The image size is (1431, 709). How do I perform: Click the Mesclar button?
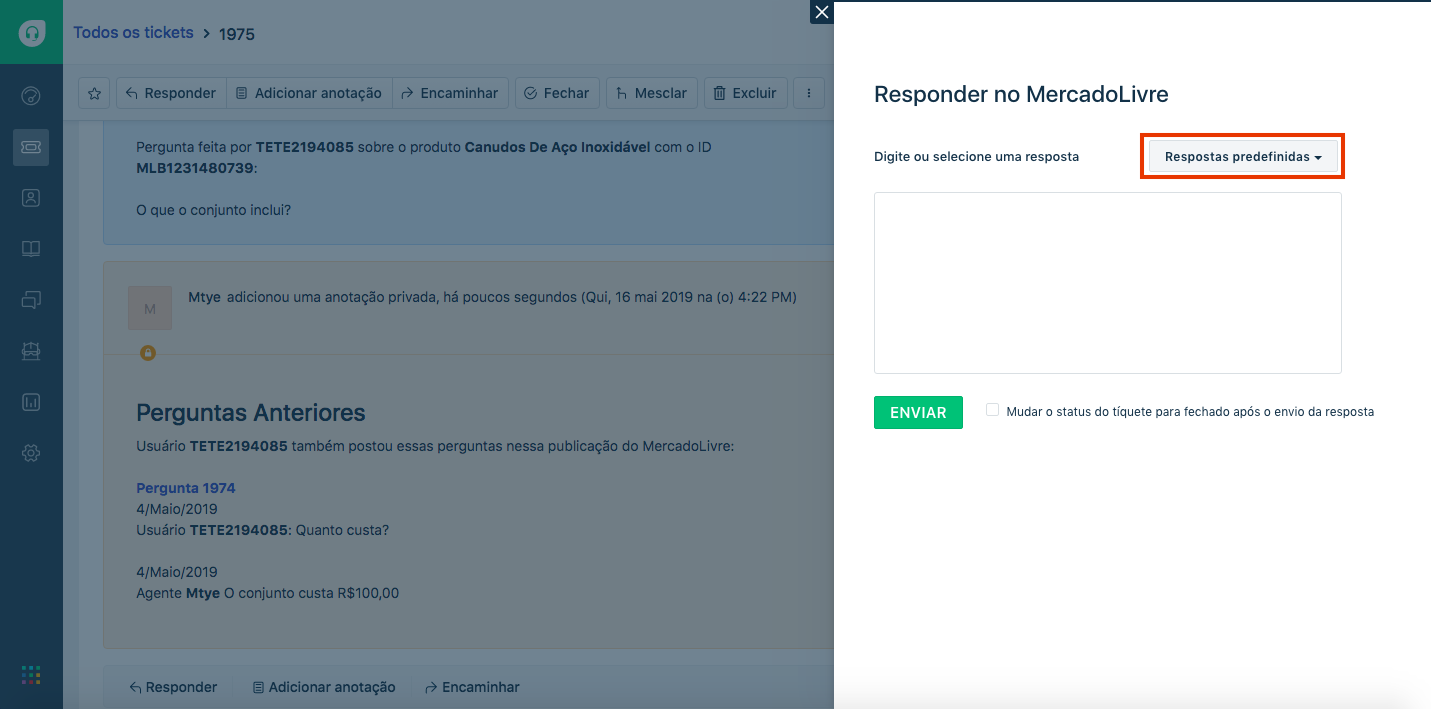tap(651, 93)
